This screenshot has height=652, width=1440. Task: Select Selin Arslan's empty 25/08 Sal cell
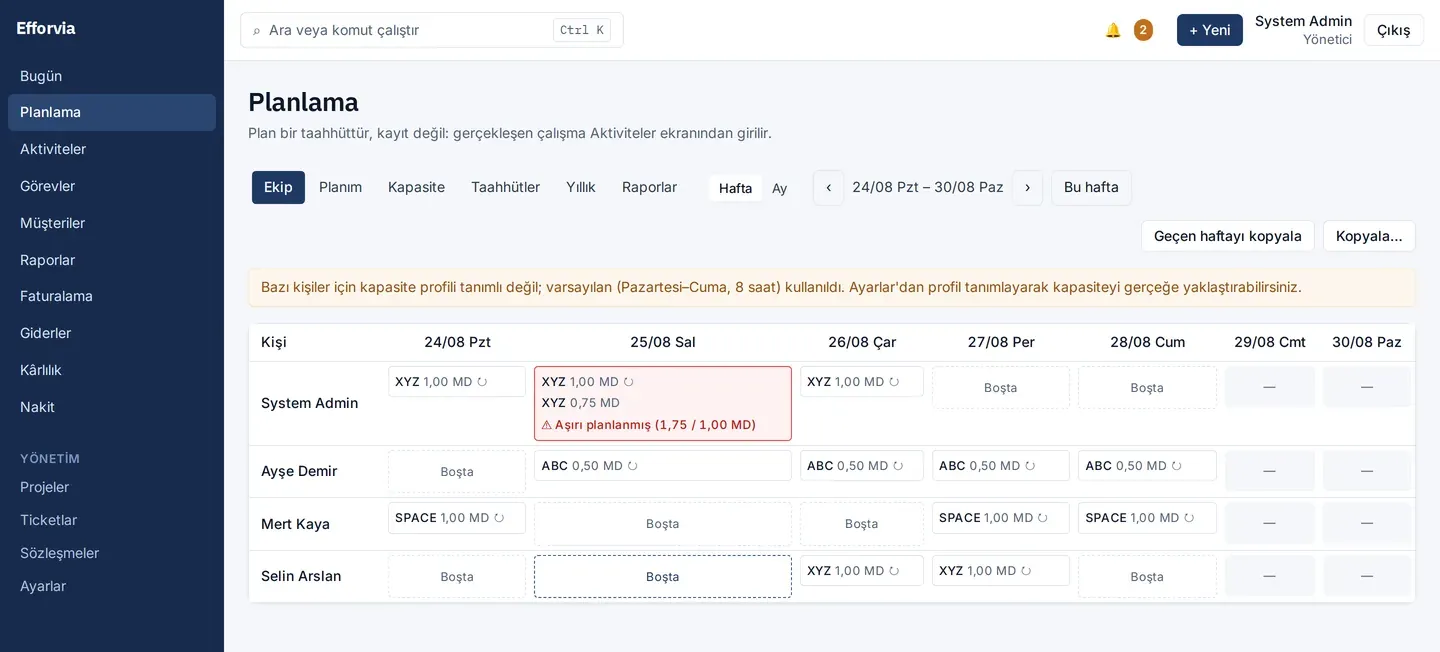point(663,577)
